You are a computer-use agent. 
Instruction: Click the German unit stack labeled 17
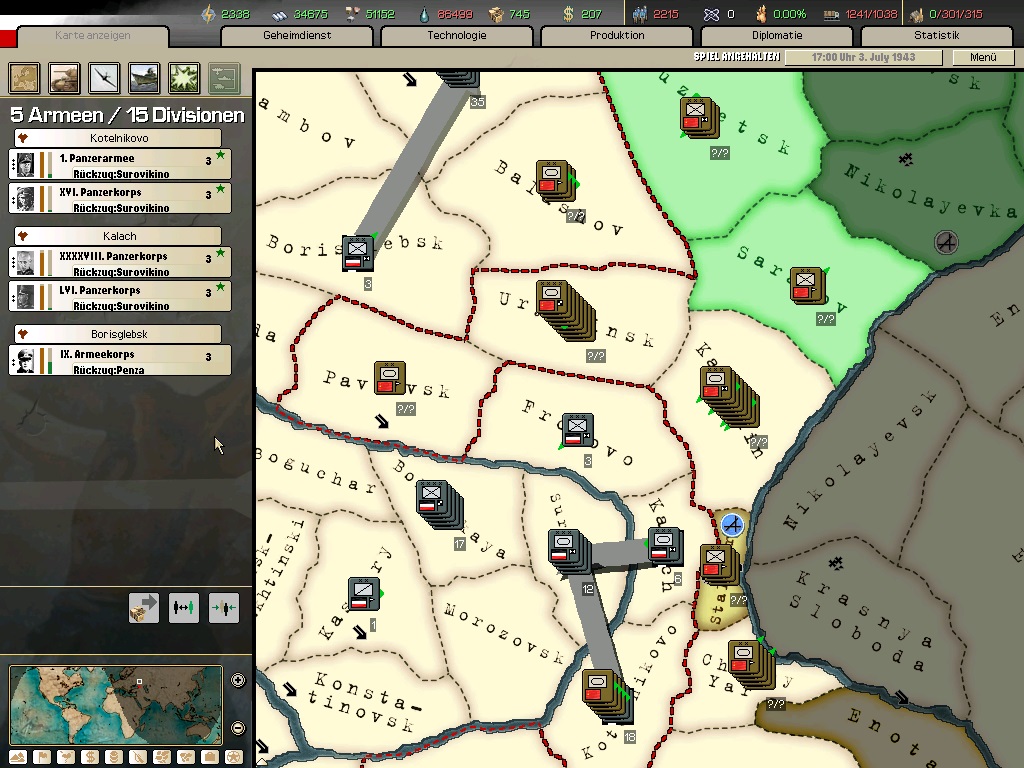click(x=440, y=505)
